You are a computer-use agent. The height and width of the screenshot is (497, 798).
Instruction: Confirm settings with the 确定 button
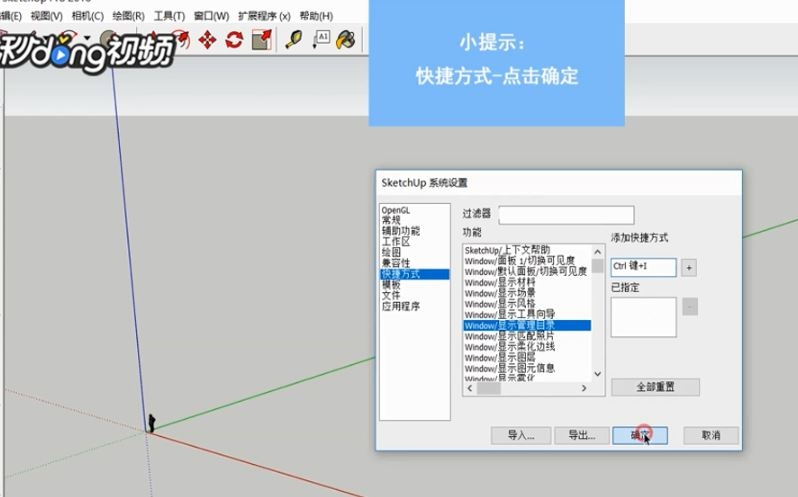click(x=640, y=435)
